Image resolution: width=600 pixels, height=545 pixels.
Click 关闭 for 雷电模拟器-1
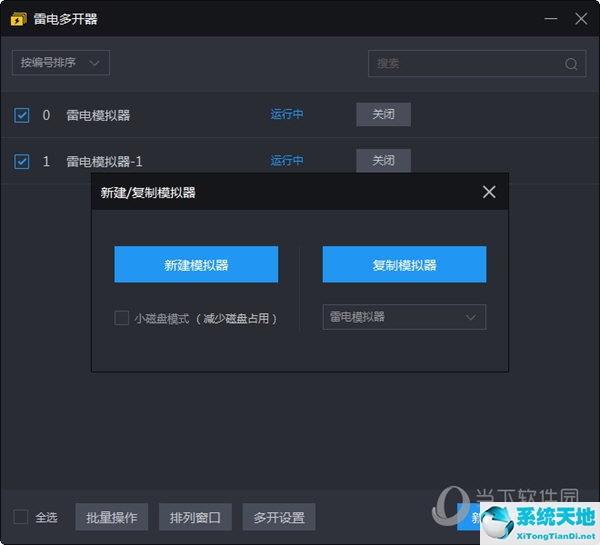[383, 160]
